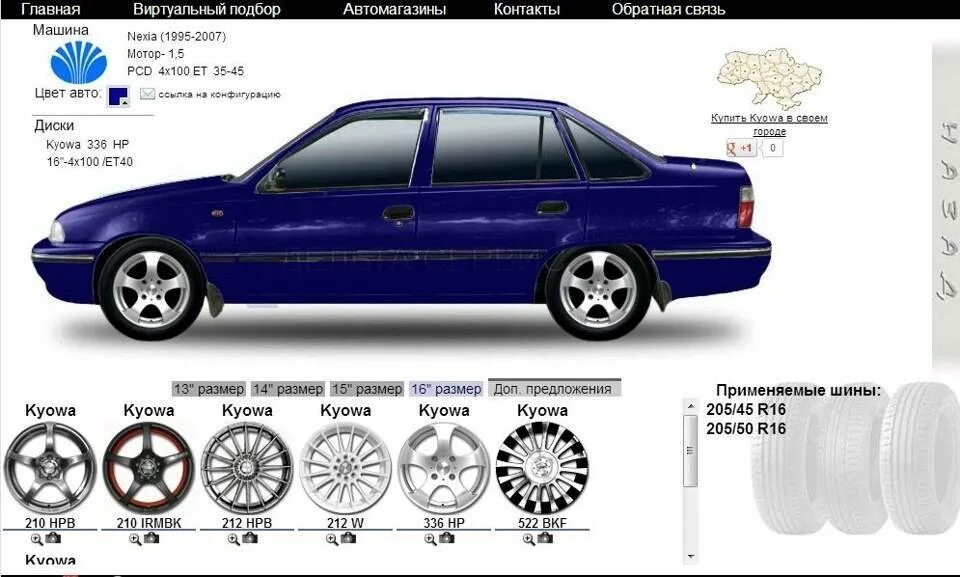
Task: Click the ссылка на конфигурацию link
Action: (x=219, y=94)
